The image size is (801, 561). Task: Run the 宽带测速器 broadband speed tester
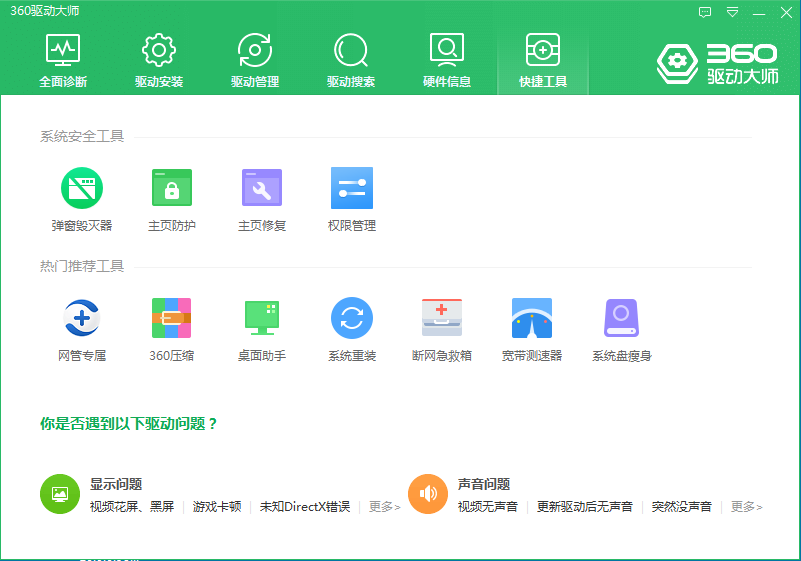(x=532, y=318)
